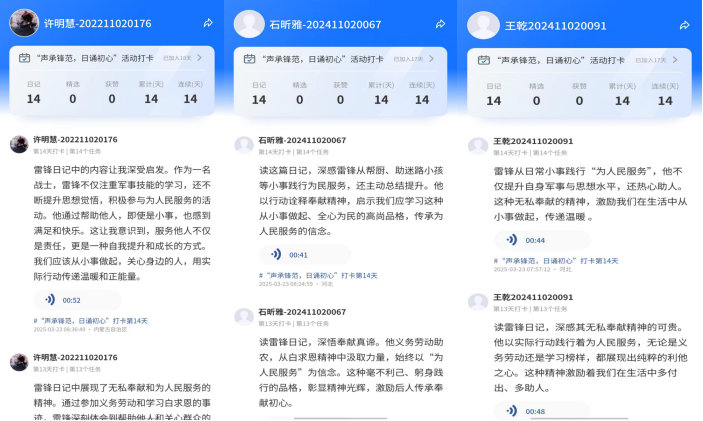Tap share arrow on 石昕雅's profile header
The image size is (703, 421).
(440, 24)
